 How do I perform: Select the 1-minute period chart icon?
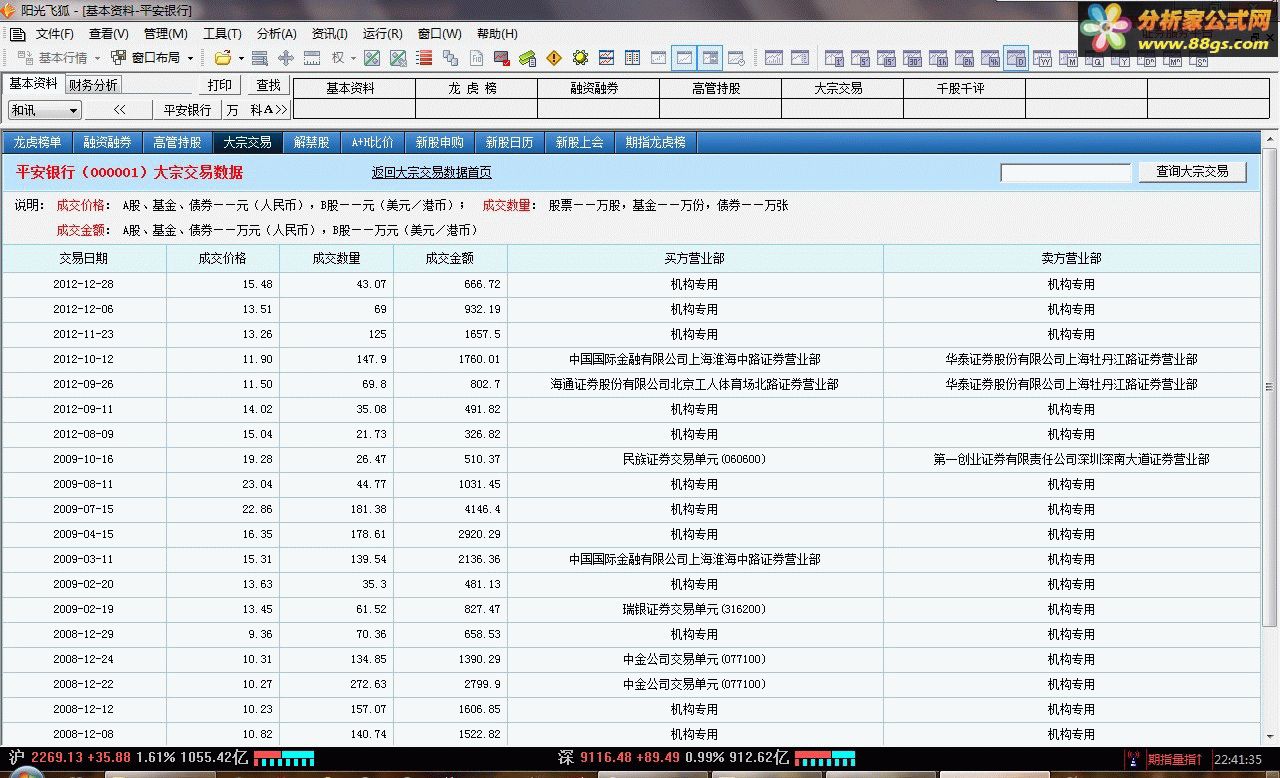[834, 59]
